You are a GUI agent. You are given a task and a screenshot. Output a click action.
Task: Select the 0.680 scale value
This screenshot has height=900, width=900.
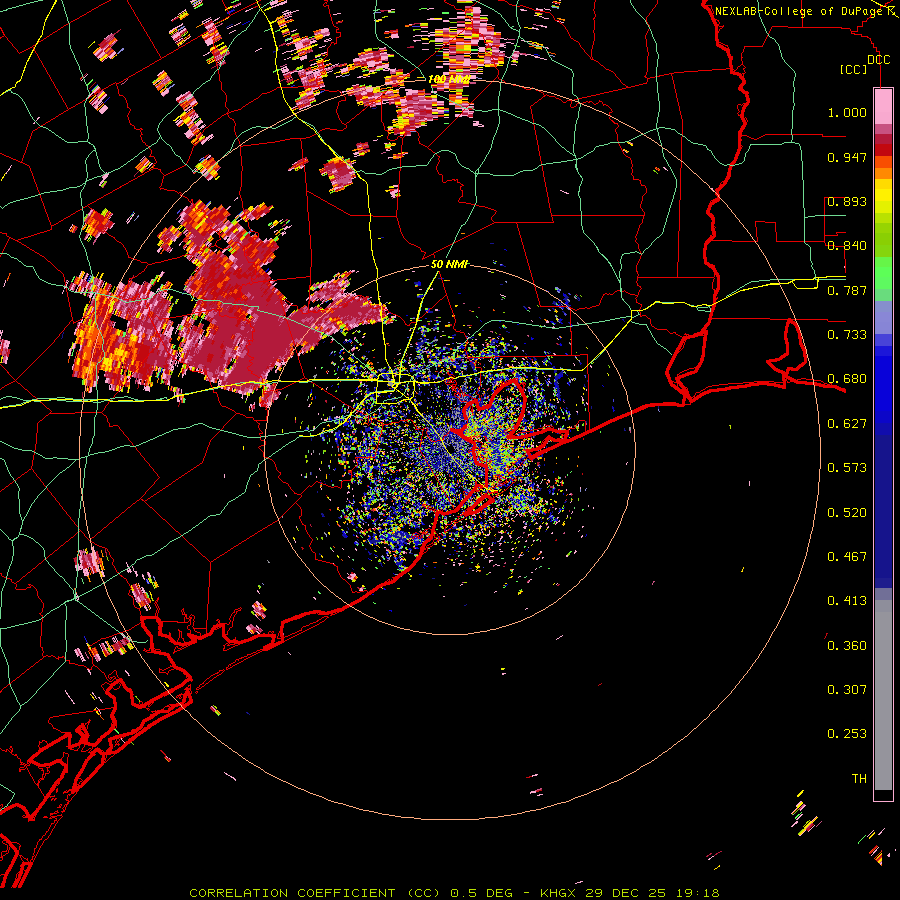tap(847, 379)
